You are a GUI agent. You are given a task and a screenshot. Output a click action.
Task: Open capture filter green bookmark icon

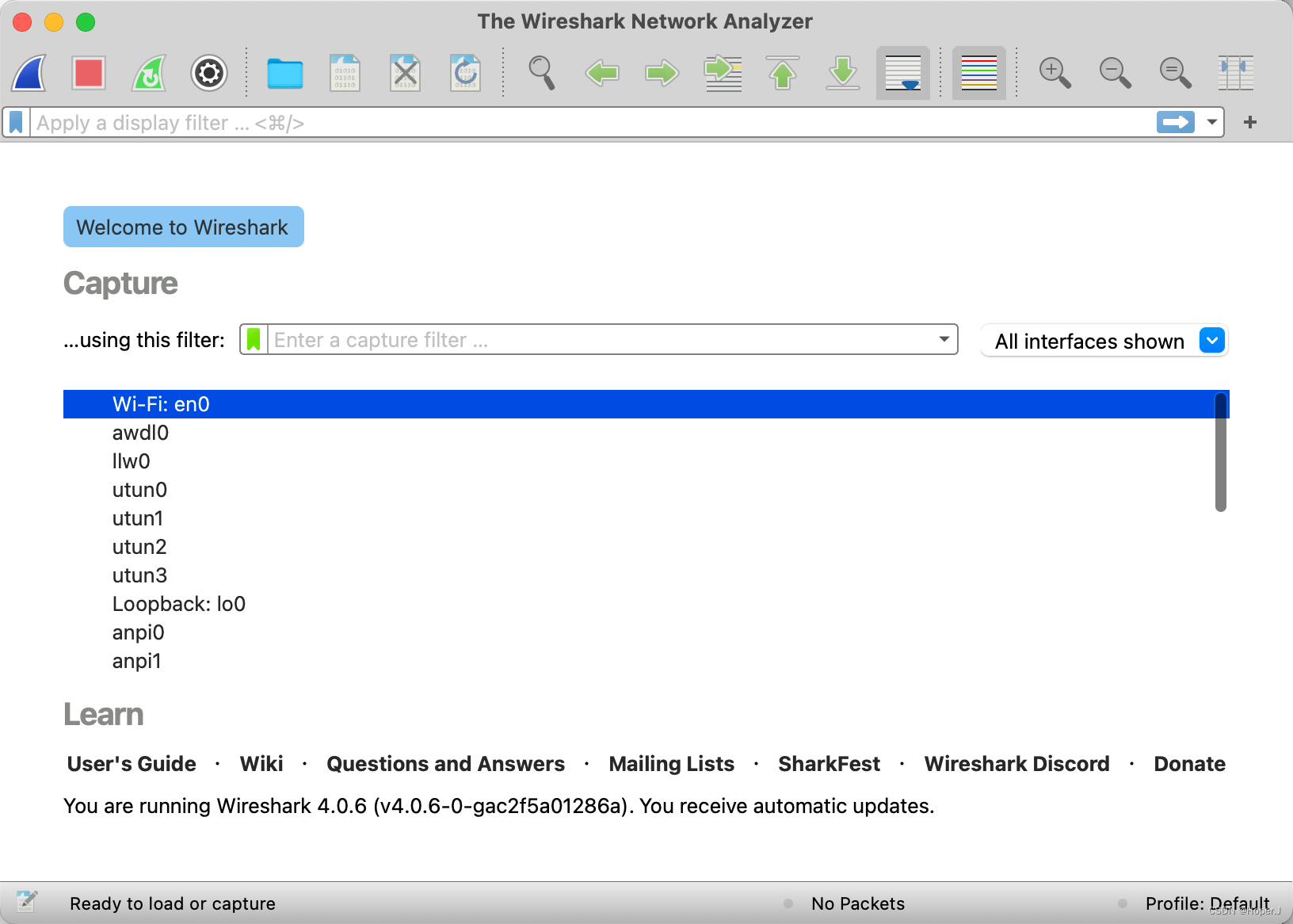(254, 339)
